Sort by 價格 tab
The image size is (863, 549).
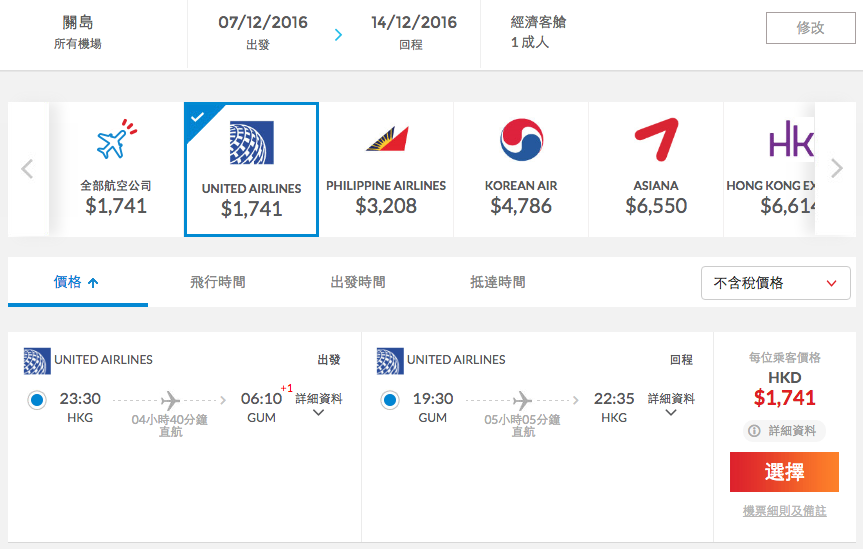coord(78,282)
